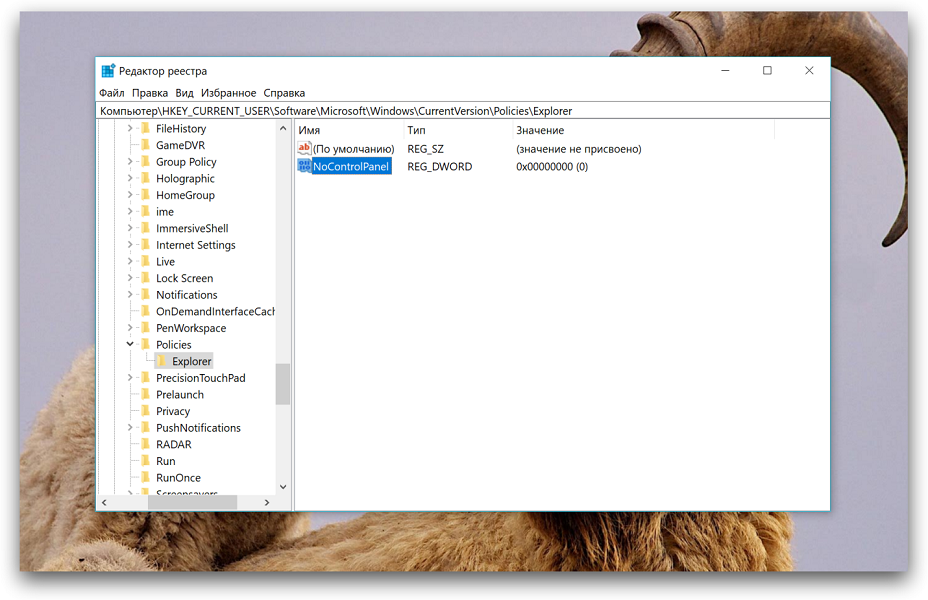Click the OnDemandInterfaceCache folder icon
Screen dimensions: 928x600
146,311
